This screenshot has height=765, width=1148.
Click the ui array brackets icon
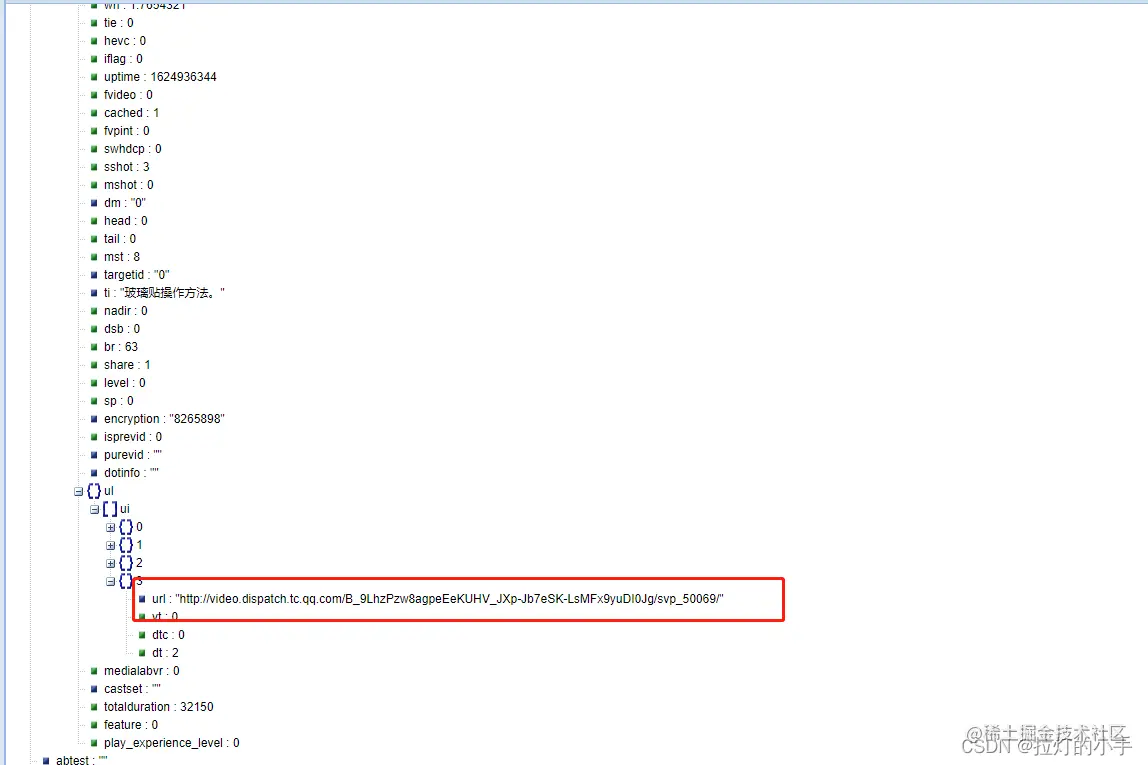click(x=110, y=509)
